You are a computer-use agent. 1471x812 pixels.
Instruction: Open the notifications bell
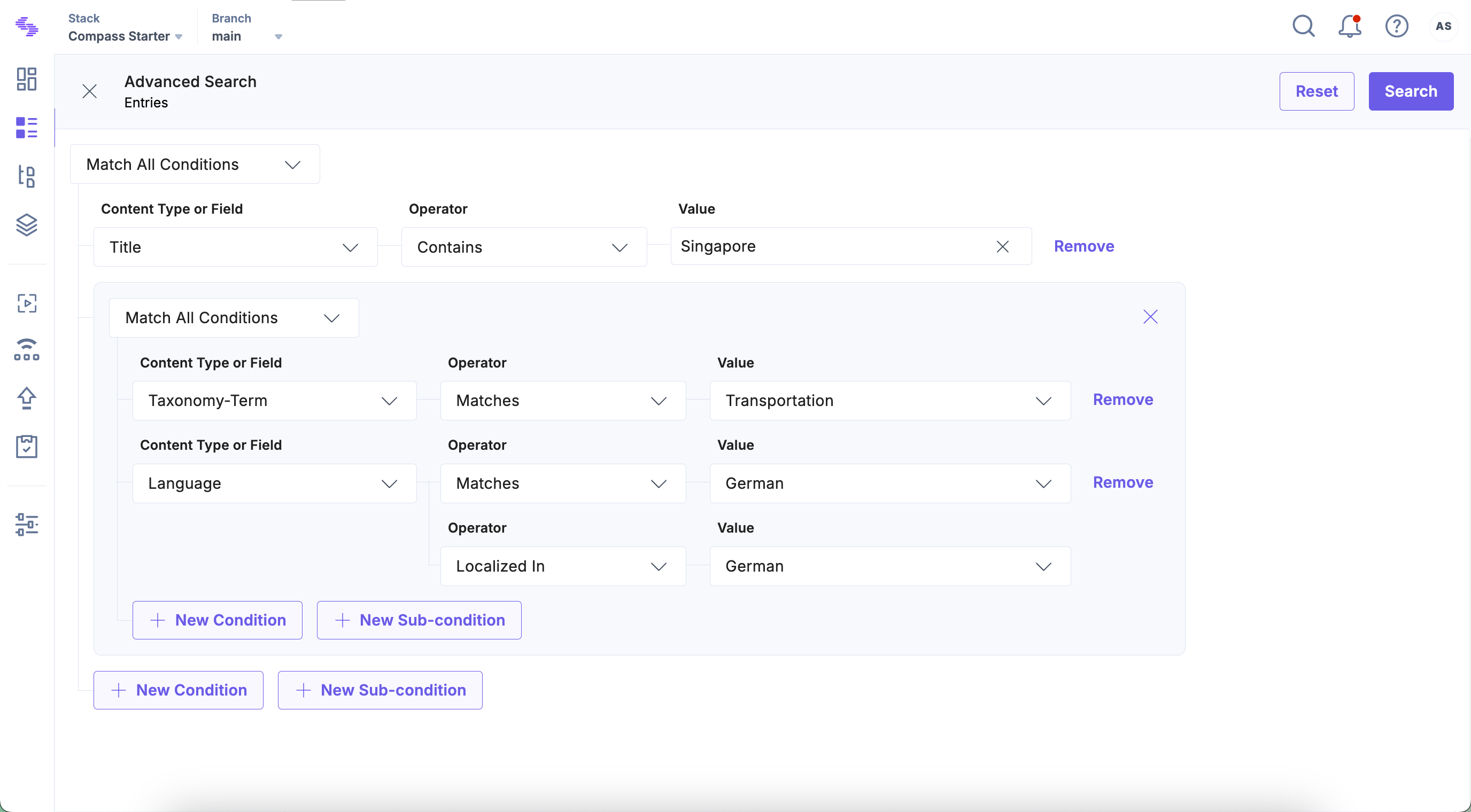(1350, 26)
